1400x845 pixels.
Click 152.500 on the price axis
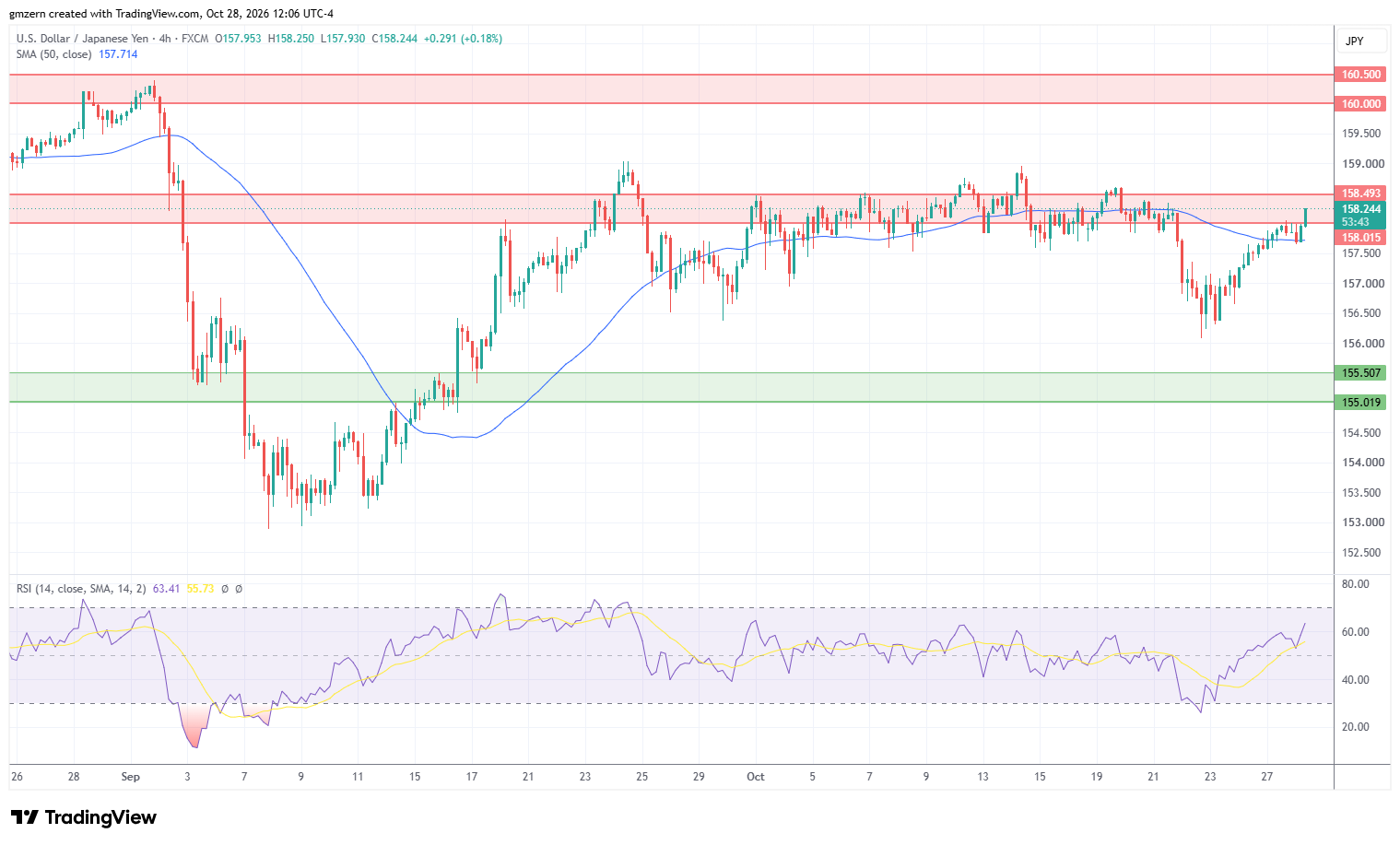1361,553
